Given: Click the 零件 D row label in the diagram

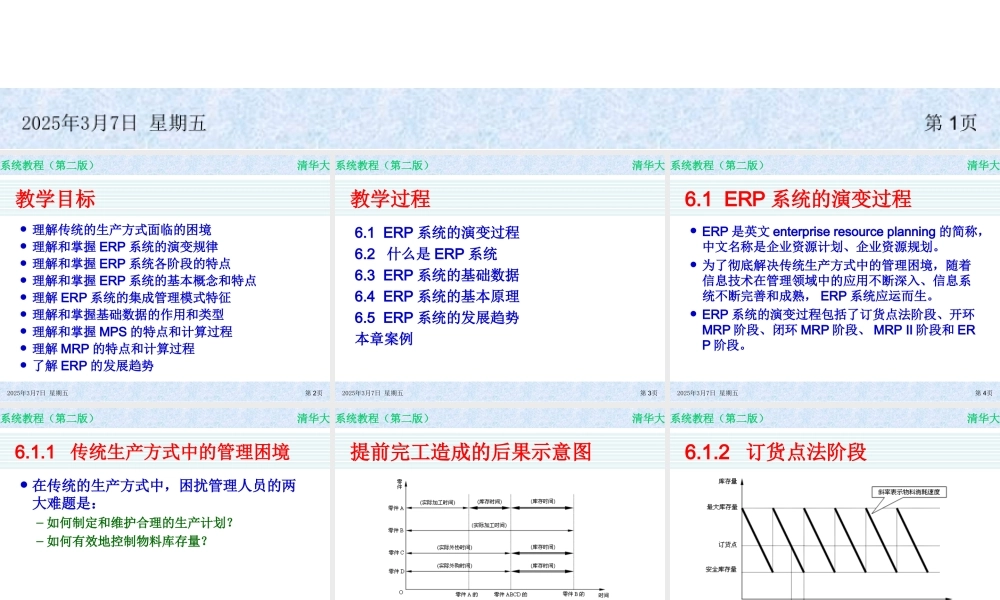Looking at the screenshot, I should coord(396,571).
